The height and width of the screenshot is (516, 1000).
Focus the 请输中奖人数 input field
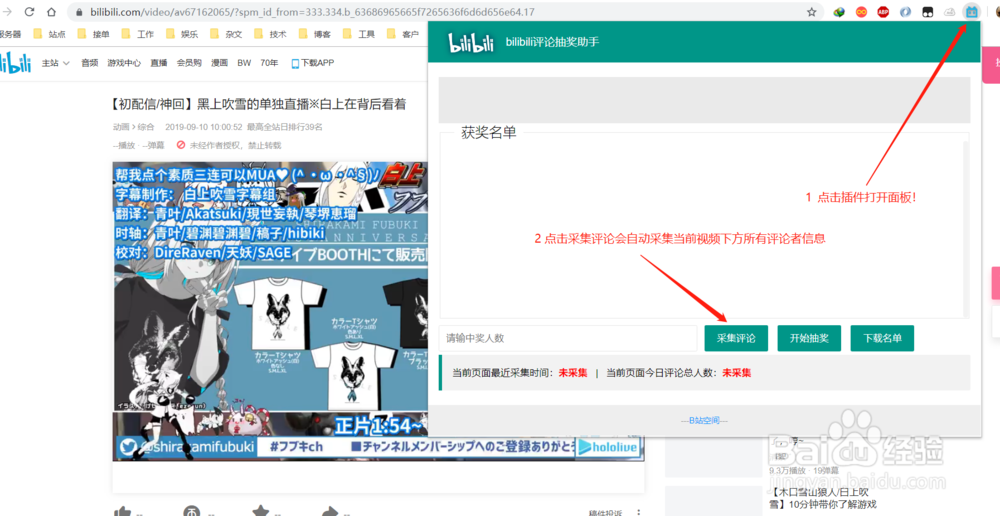568,338
